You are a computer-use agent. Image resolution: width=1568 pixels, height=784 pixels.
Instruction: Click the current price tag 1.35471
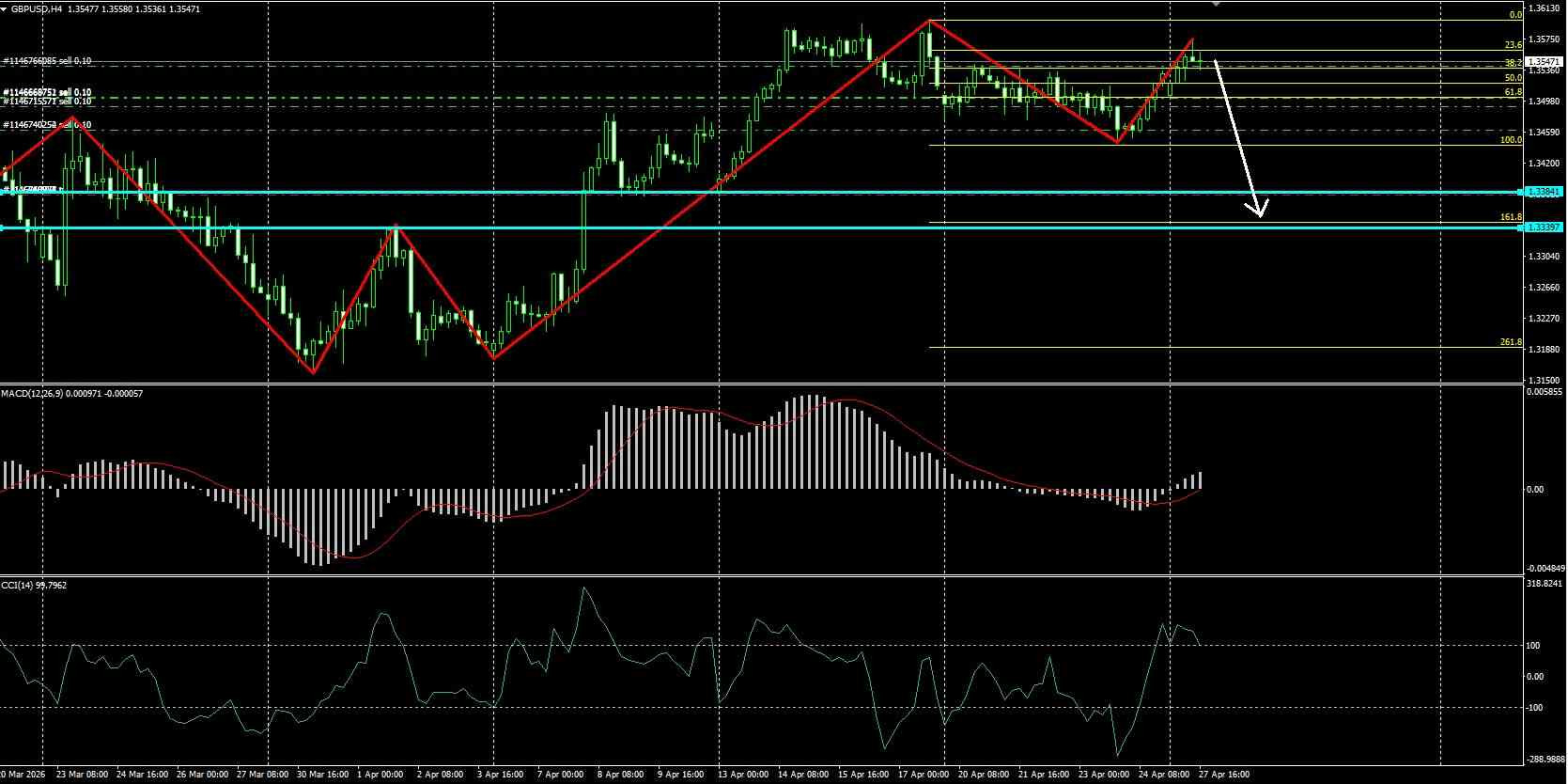pyautogui.click(x=1544, y=61)
